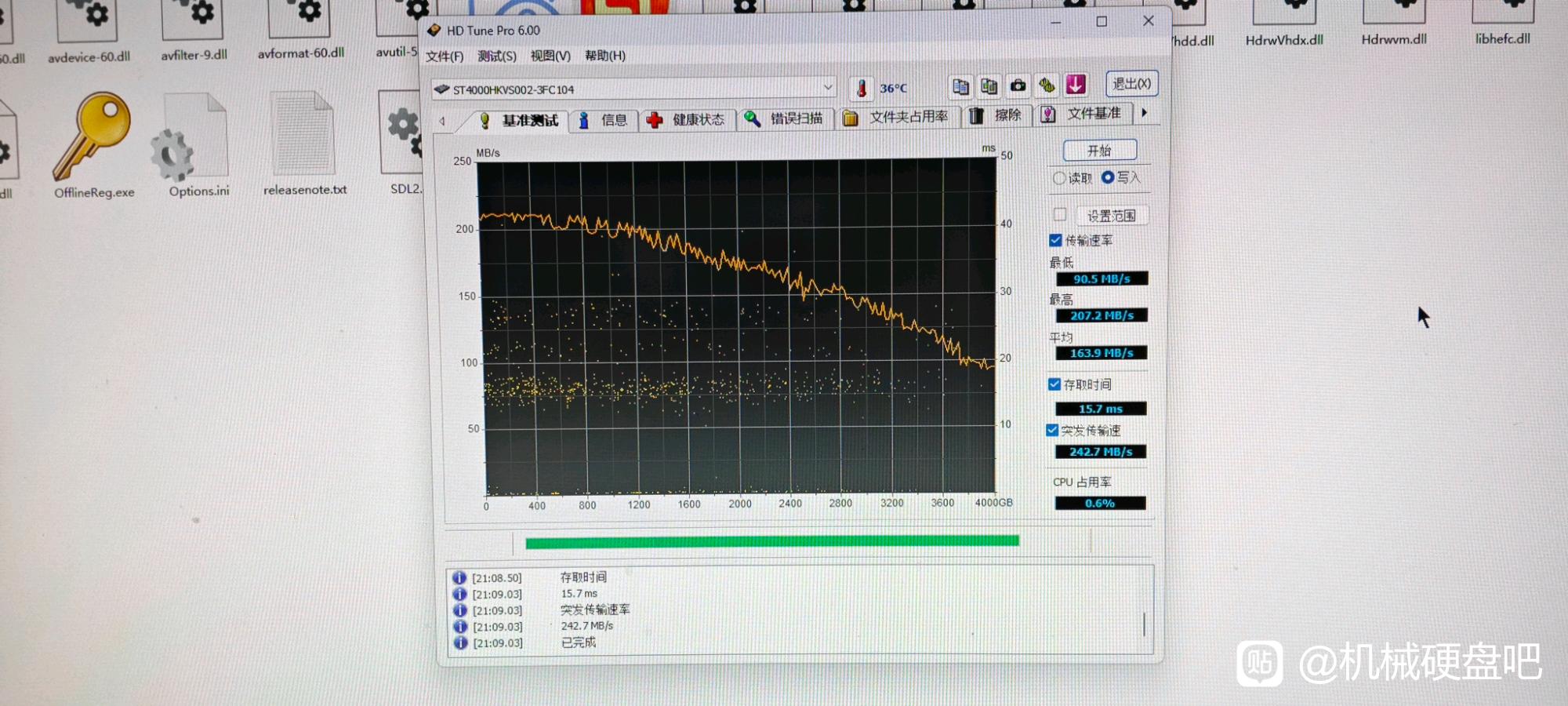Screen dimensions: 1568x706
Task: Open OfflineReg.exe key icon on desktop
Action: 93,136
